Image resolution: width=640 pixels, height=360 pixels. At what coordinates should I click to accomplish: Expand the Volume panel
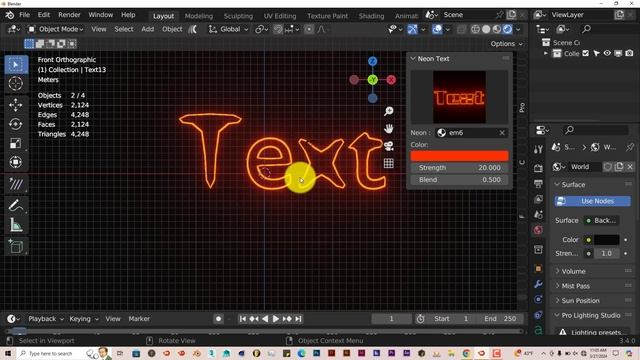(x=557, y=271)
